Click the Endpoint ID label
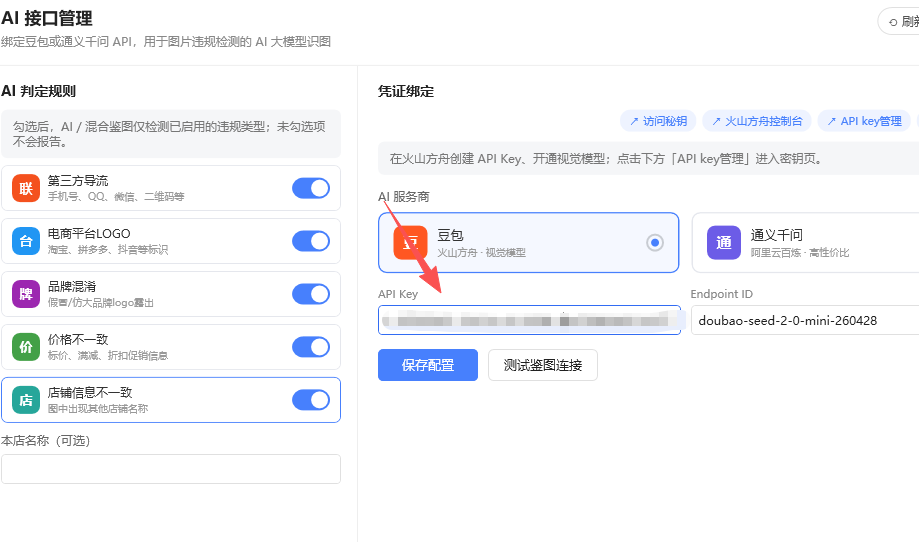 (x=721, y=294)
